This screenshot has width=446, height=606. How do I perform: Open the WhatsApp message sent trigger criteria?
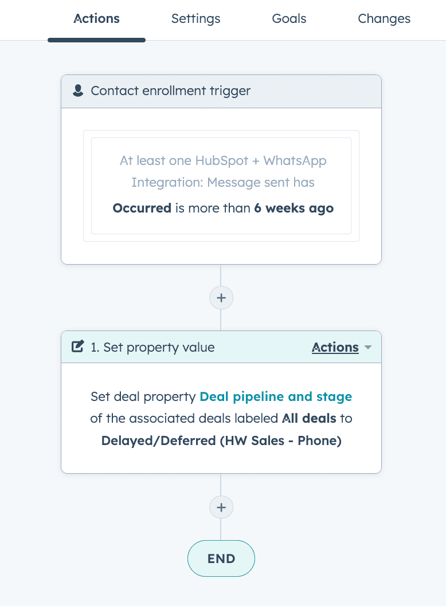click(223, 171)
